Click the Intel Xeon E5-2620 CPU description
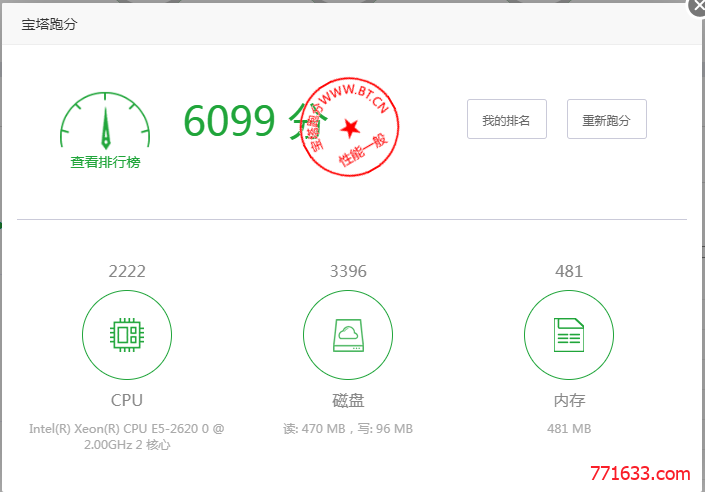 [x=127, y=436]
